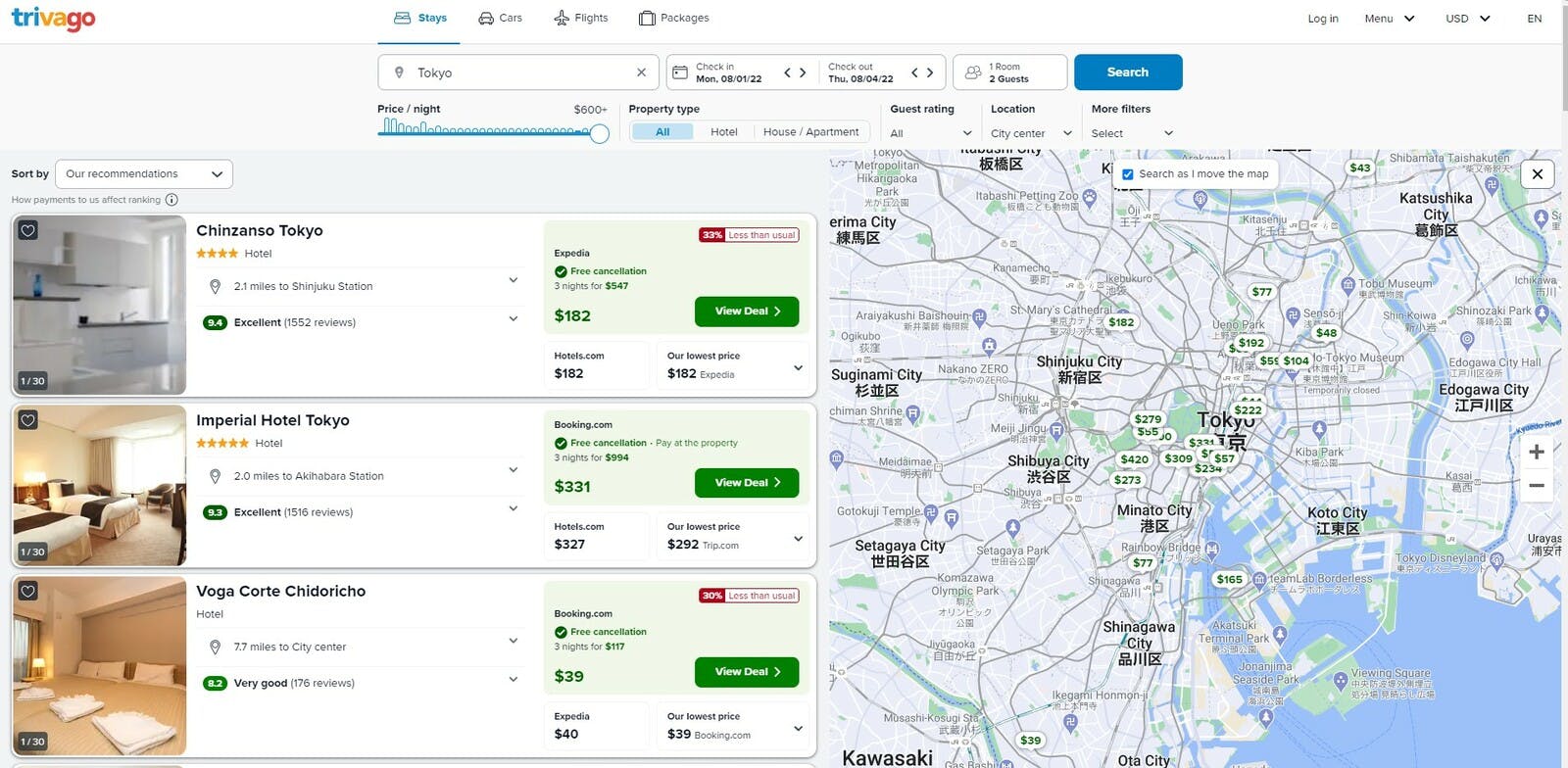Click the price per night slider handle

pos(600,134)
